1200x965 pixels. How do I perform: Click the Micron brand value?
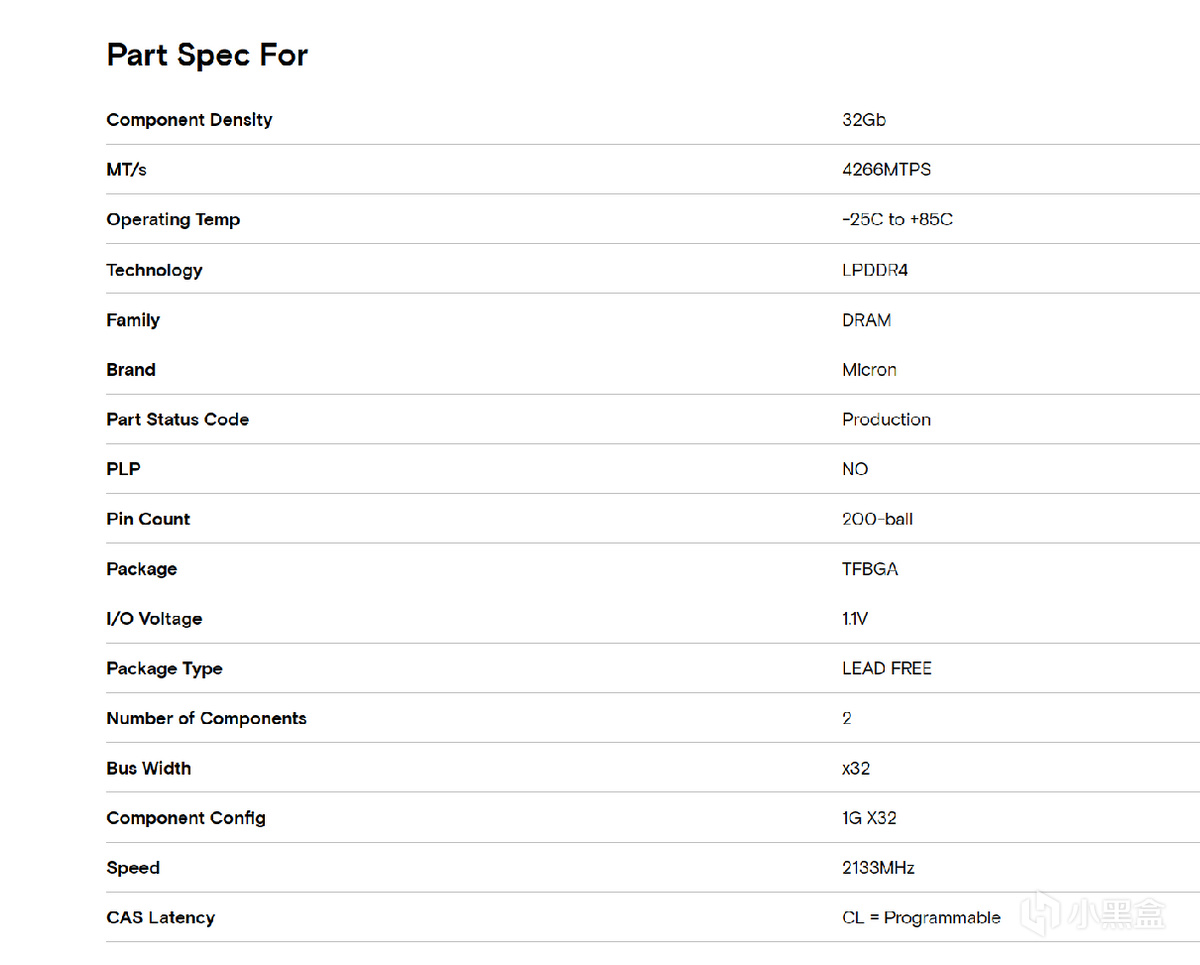pos(869,370)
